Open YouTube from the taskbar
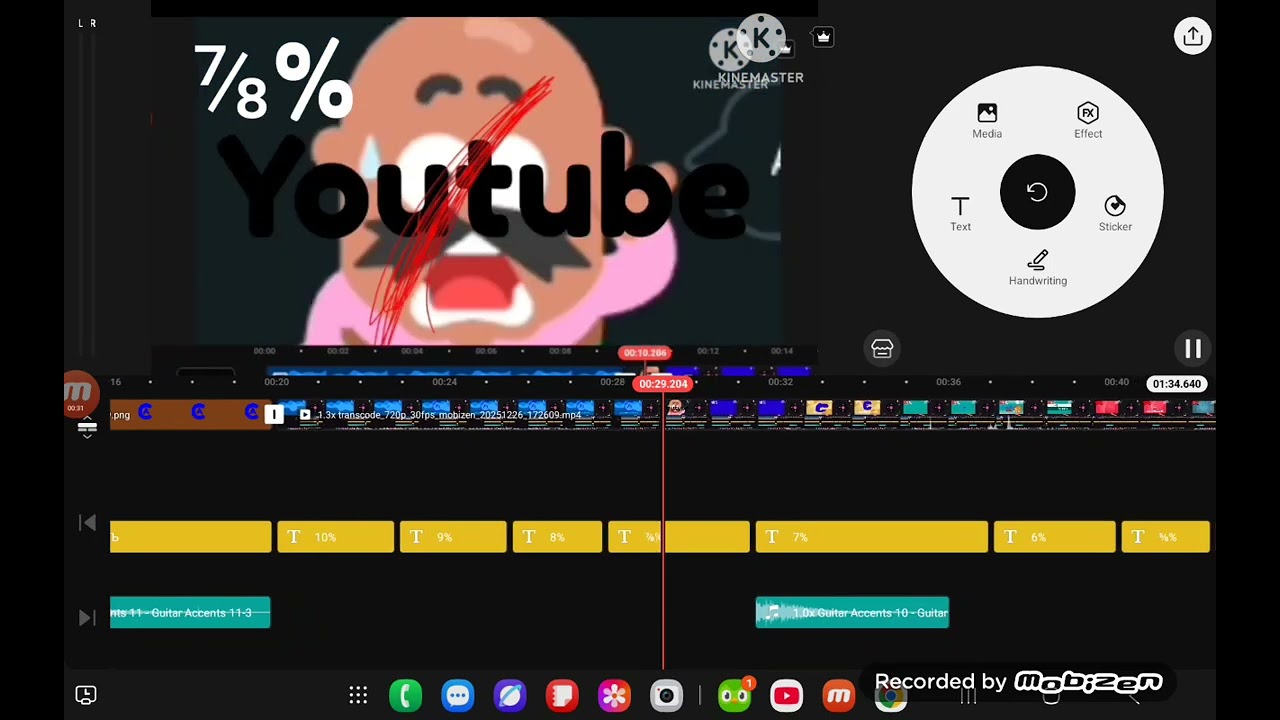 click(787, 695)
